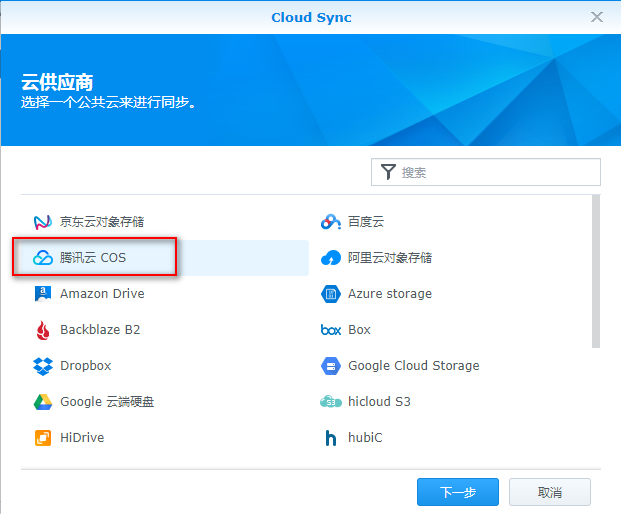Click the Amazon Drive icon
621x514 pixels.
[x=42, y=294]
